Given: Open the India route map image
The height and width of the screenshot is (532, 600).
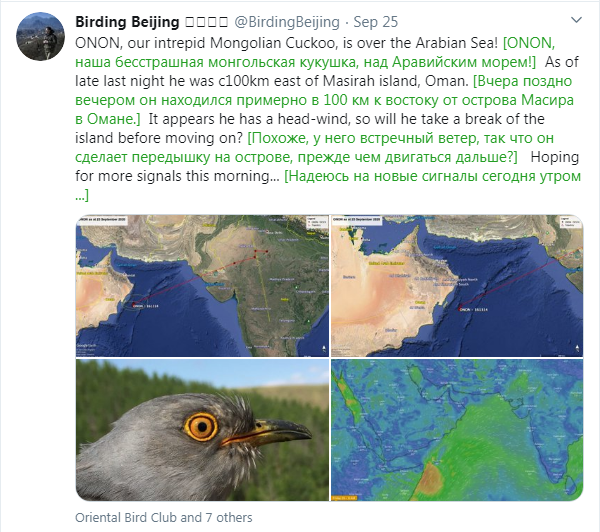Looking at the screenshot, I should (201, 290).
